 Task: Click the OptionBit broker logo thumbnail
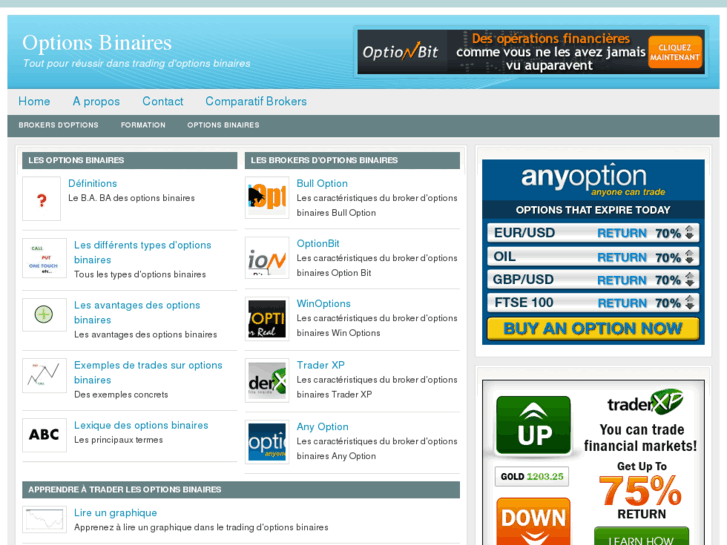[267, 258]
